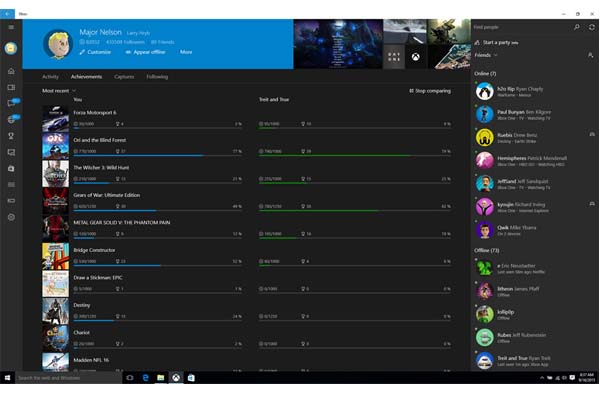Click the friend suggestions person icon beside Friends
Screen dimensions: 600x400
click(590, 56)
